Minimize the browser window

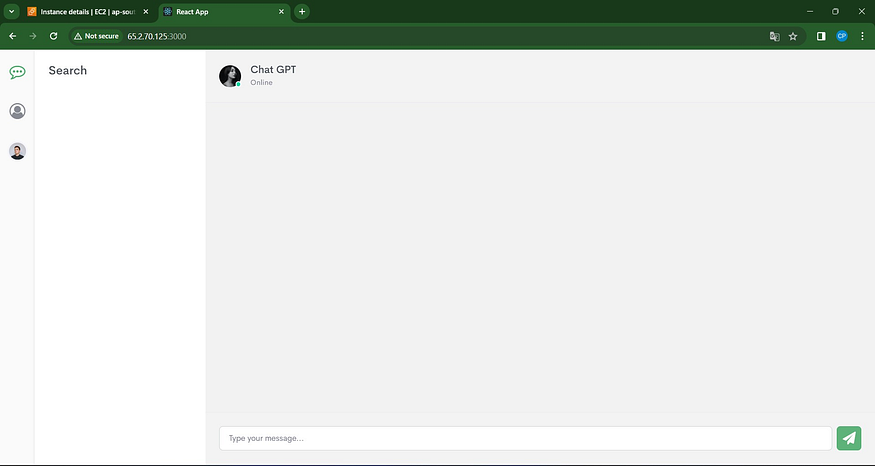(x=810, y=12)
